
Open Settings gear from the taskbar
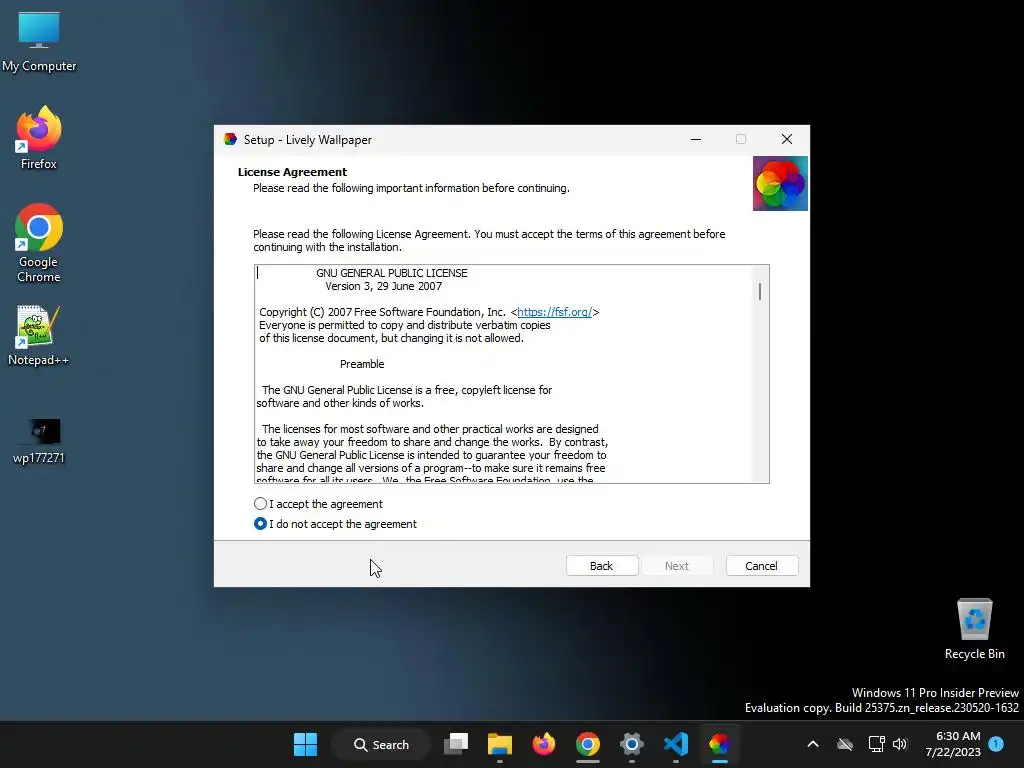(632, 744)
